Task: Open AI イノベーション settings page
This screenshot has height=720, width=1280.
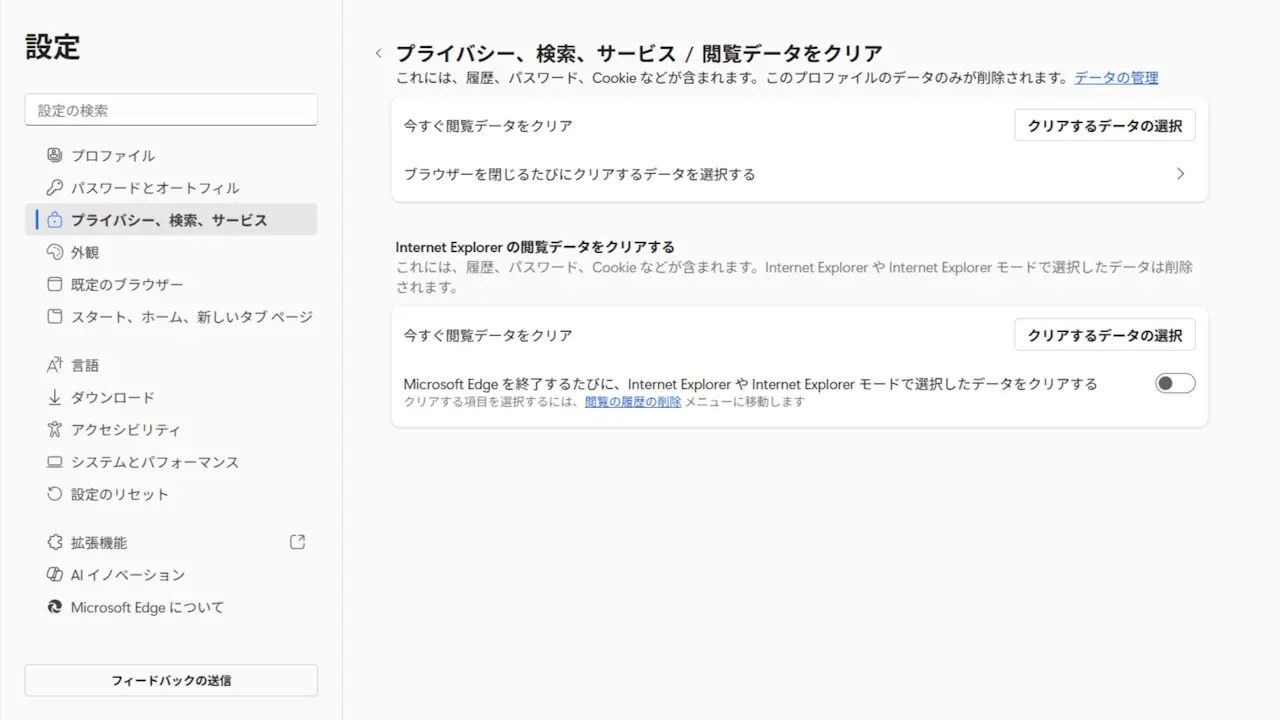Action: pyautogui.click(x=128, y=575)
